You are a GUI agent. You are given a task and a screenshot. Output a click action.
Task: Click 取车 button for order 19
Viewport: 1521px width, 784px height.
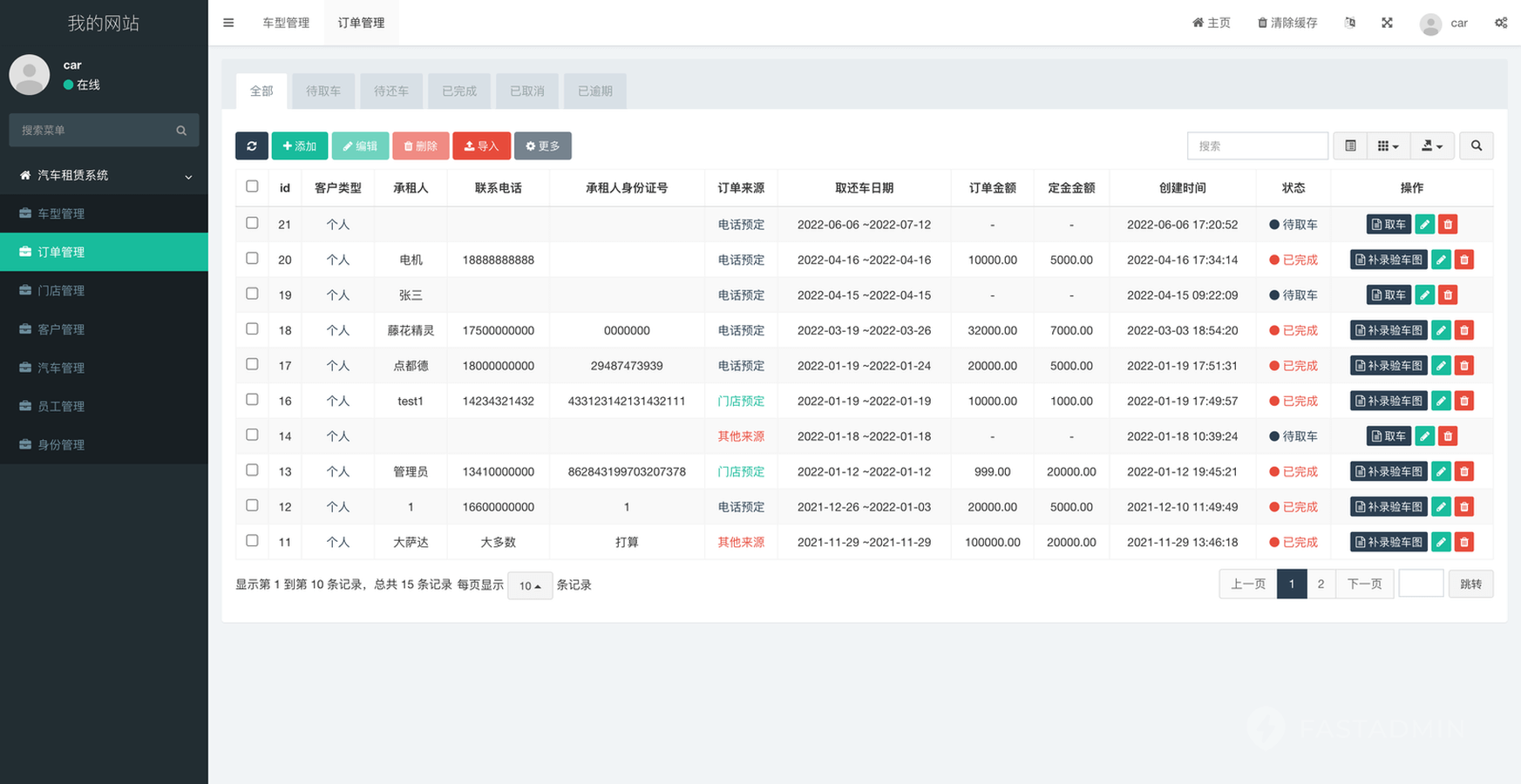point(1389,295)
